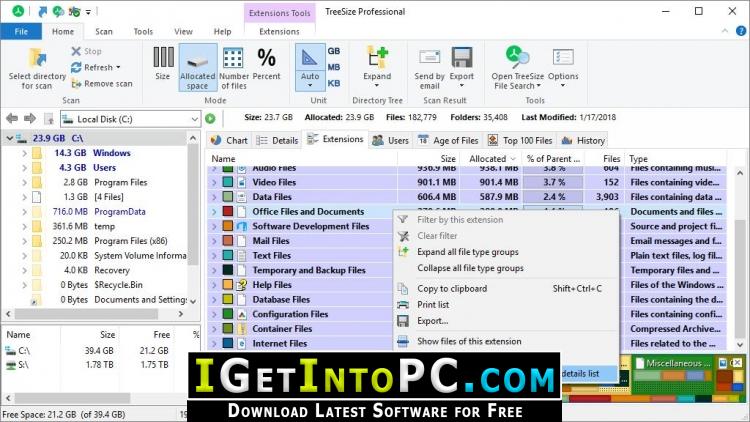Set unit to GB
This screenshot has width=750, height=422.
click(x=334, y=51)
